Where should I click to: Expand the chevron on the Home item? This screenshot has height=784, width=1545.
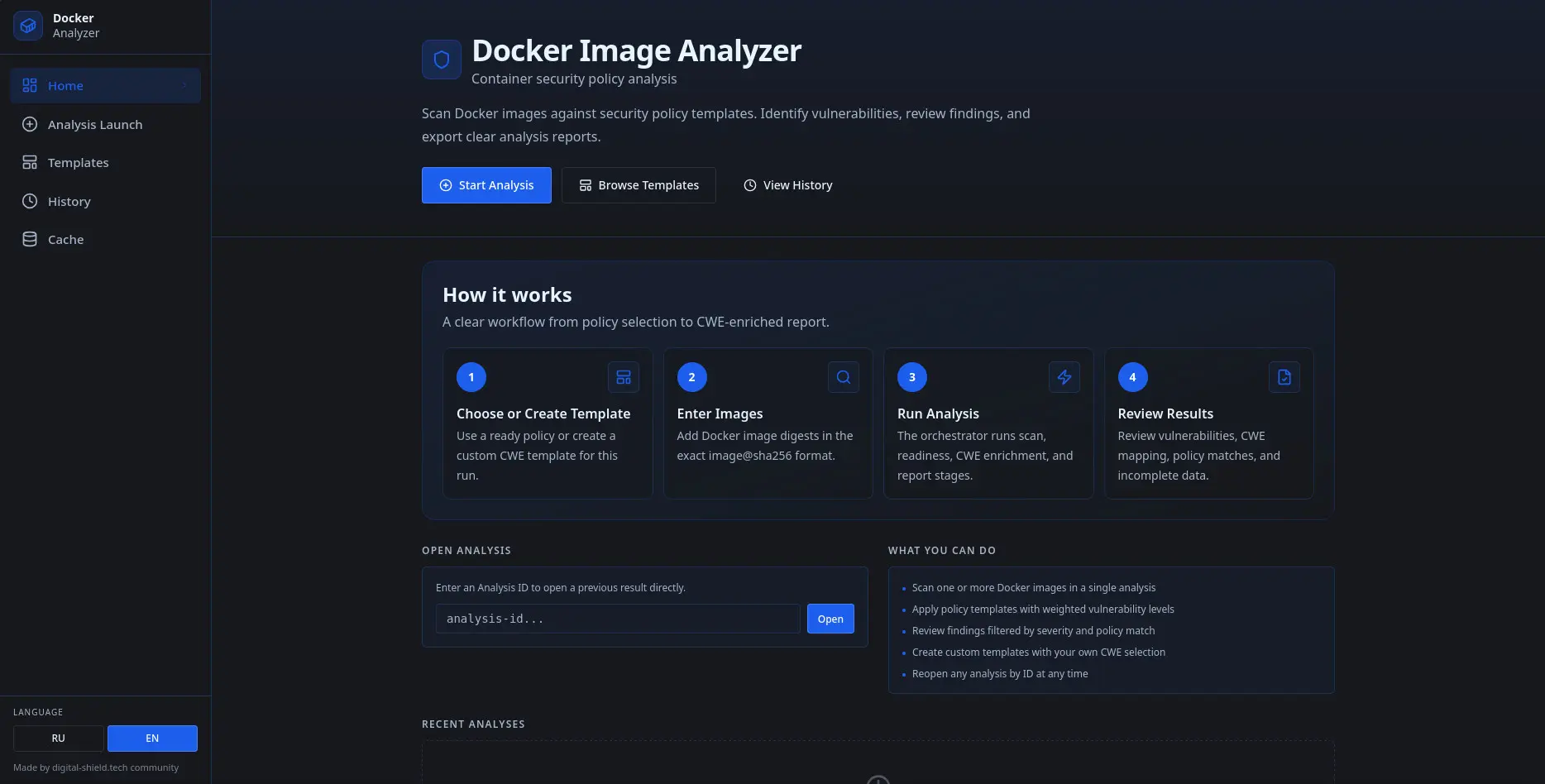pos(184,85)
